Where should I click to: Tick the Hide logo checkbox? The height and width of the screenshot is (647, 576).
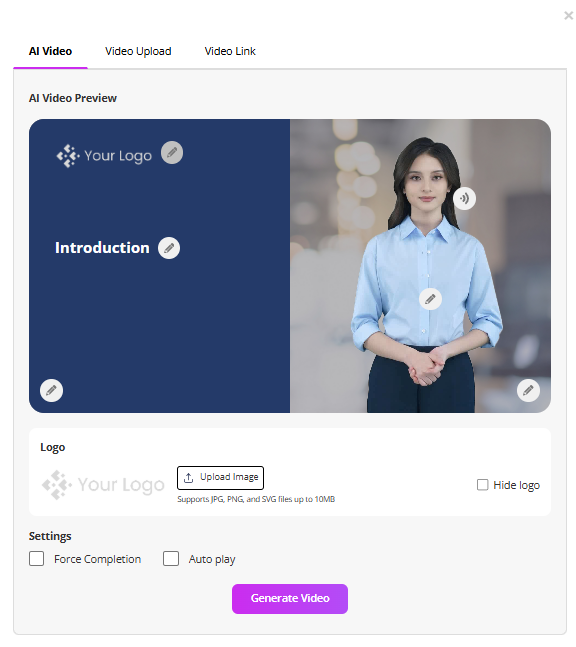coord(482,485)
